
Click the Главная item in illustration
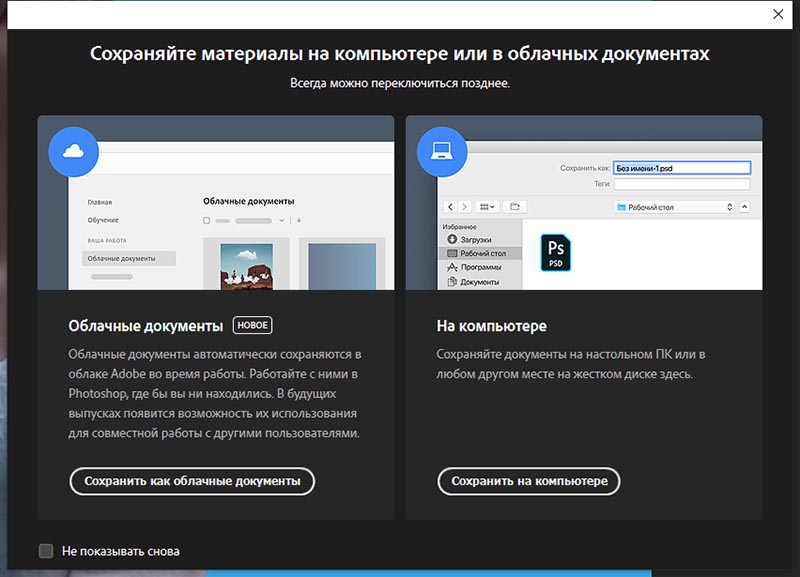[99, 202]
